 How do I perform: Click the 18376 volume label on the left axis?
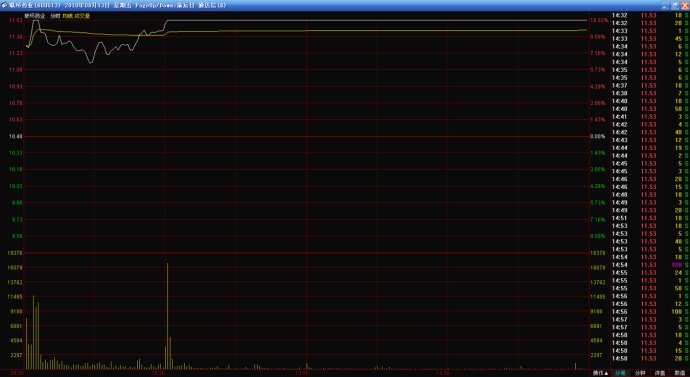point(15,253)
